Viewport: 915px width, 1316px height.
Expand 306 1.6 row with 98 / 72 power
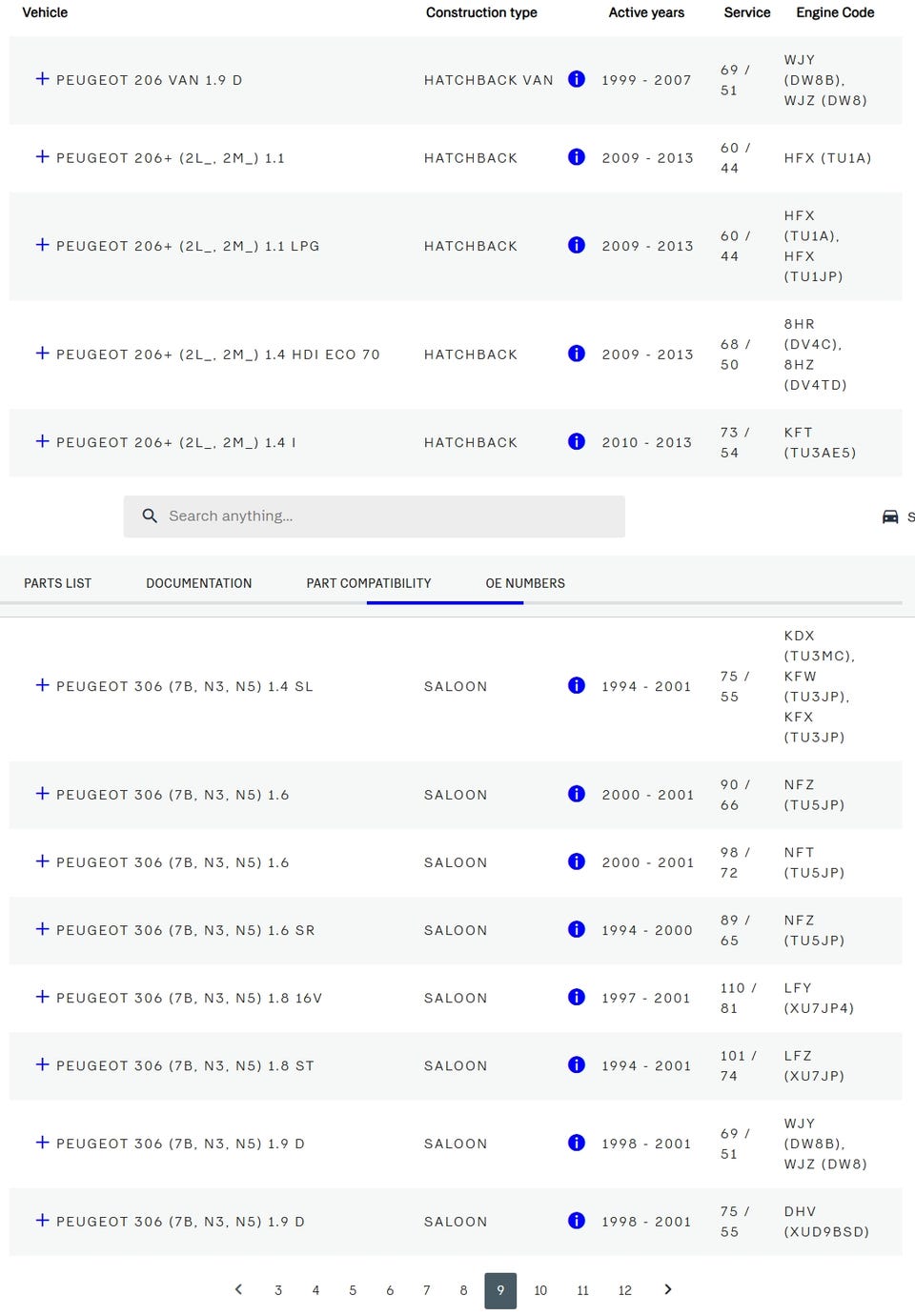[x=42, y=861]
